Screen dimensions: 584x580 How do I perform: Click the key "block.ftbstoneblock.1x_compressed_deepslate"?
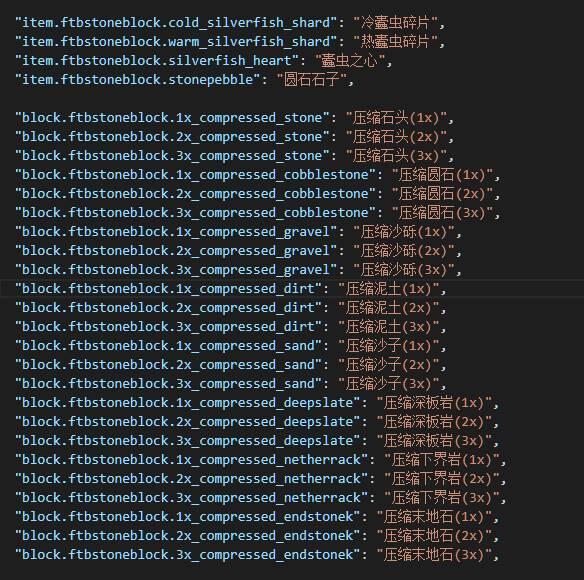tap(188, 403)
